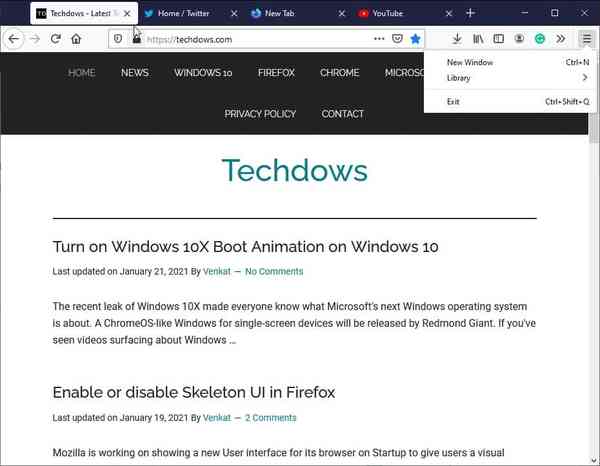Open the No Comments link
This screenshot has width=600, height=466.
click(274, 271)
